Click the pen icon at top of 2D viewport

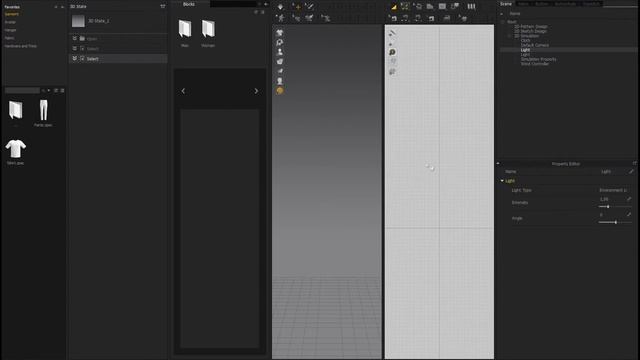pos(392,33)
